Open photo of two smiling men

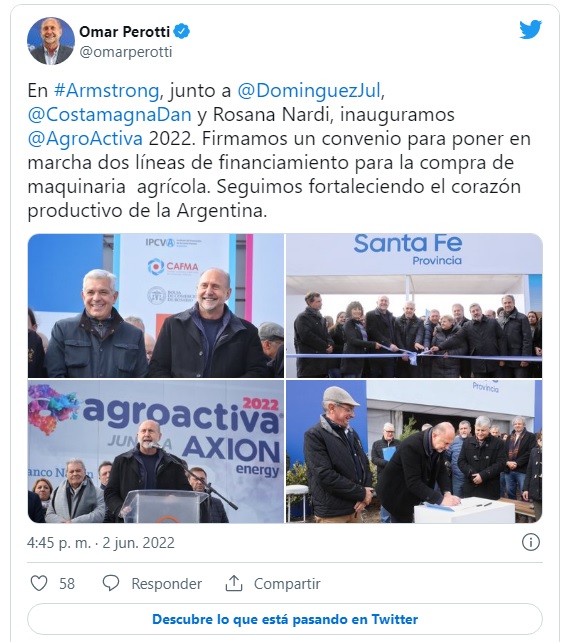pos(156,305)
